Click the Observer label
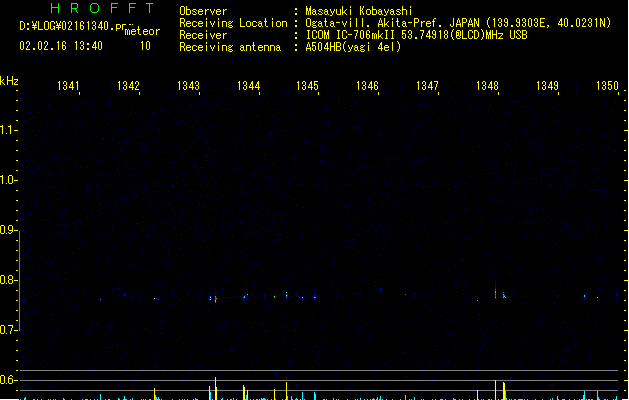The width and height of the screenshot is (629, 400). [x=203, y=11]
